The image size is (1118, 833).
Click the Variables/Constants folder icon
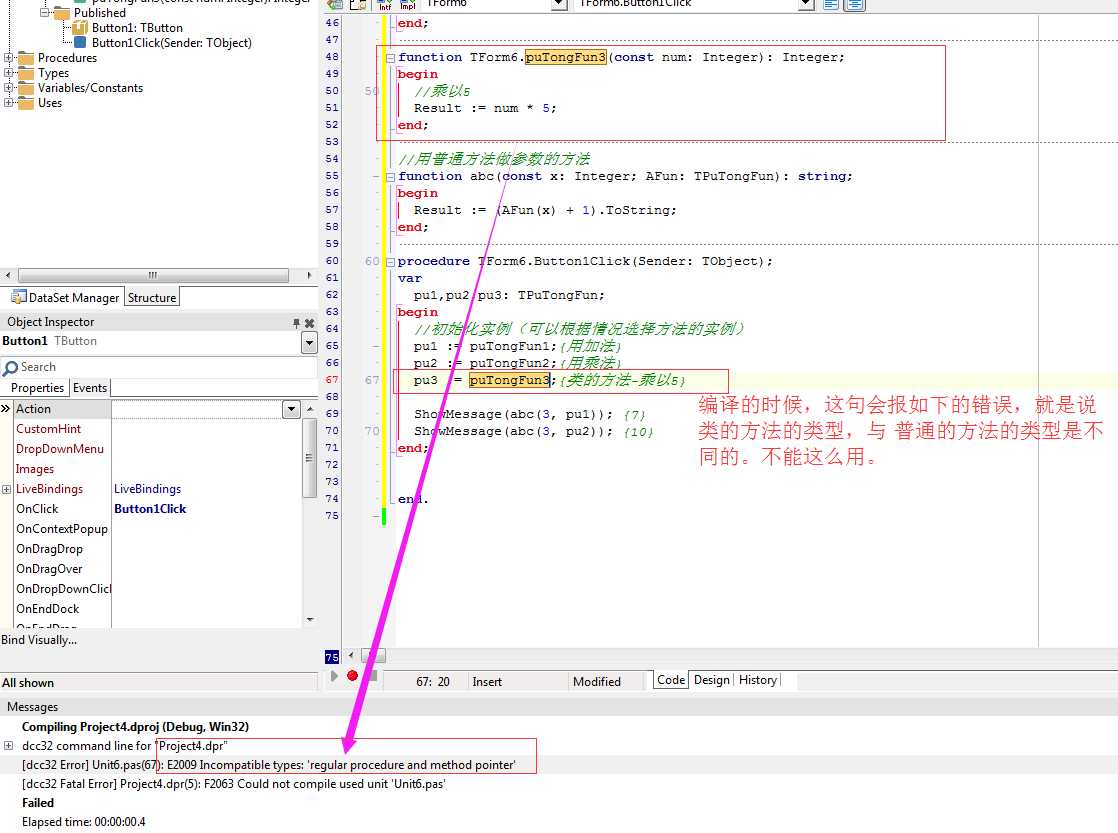(x=26, y=88)
